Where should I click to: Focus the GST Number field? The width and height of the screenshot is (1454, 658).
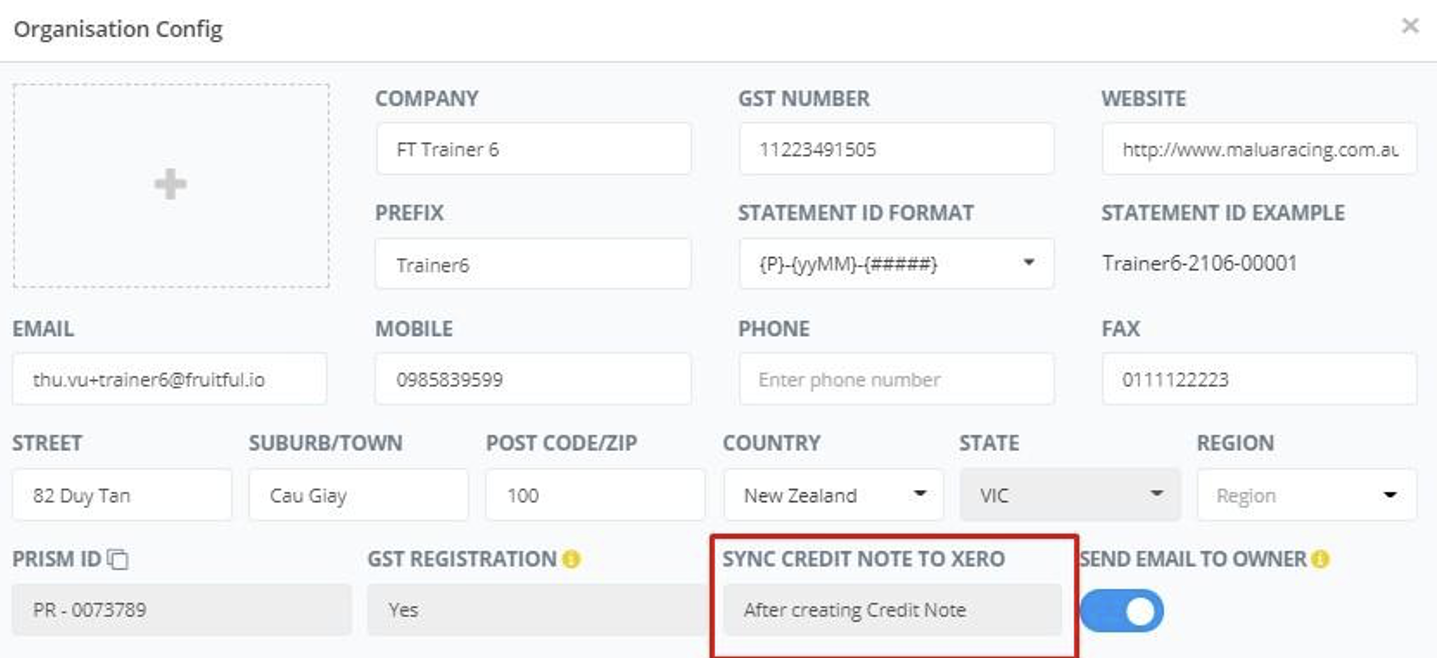(x=895, y=149)
